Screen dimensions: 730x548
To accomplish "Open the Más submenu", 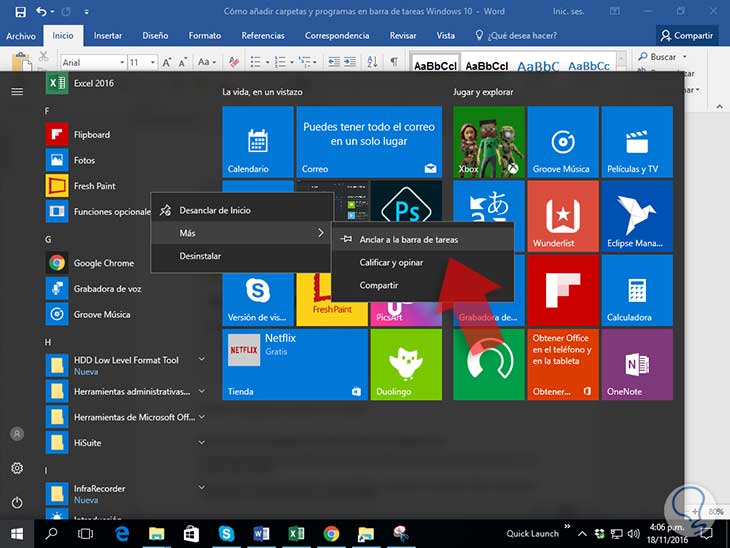I will [x=242, y=233].
